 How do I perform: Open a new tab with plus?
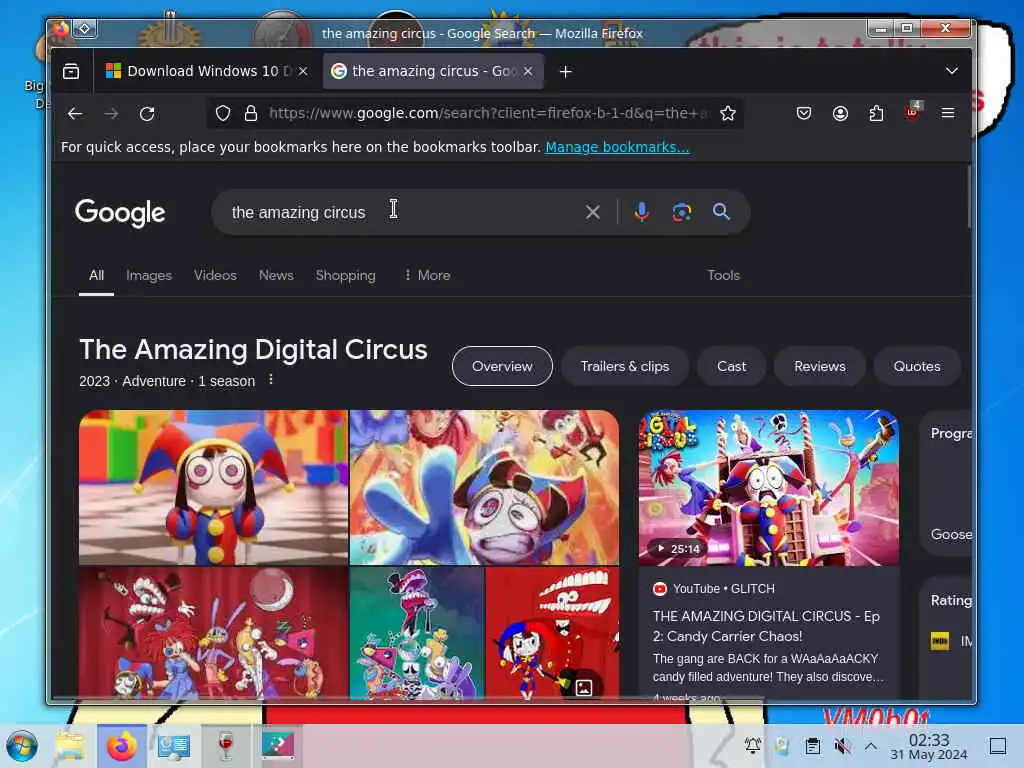tap(566, 71)
